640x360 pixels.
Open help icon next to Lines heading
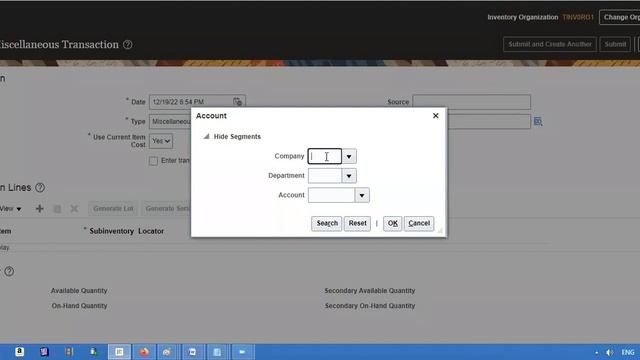pyautogui.click(x=40, y=188)
